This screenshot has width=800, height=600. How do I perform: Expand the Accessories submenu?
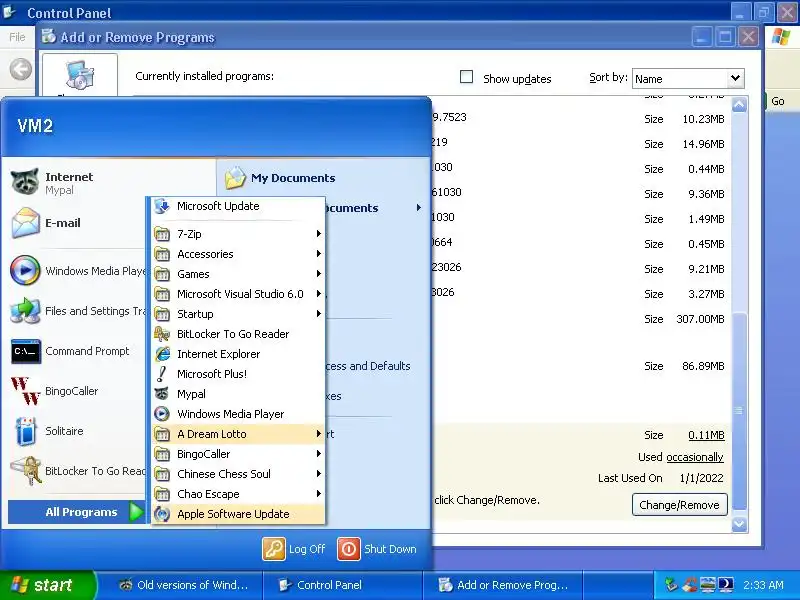238,254
